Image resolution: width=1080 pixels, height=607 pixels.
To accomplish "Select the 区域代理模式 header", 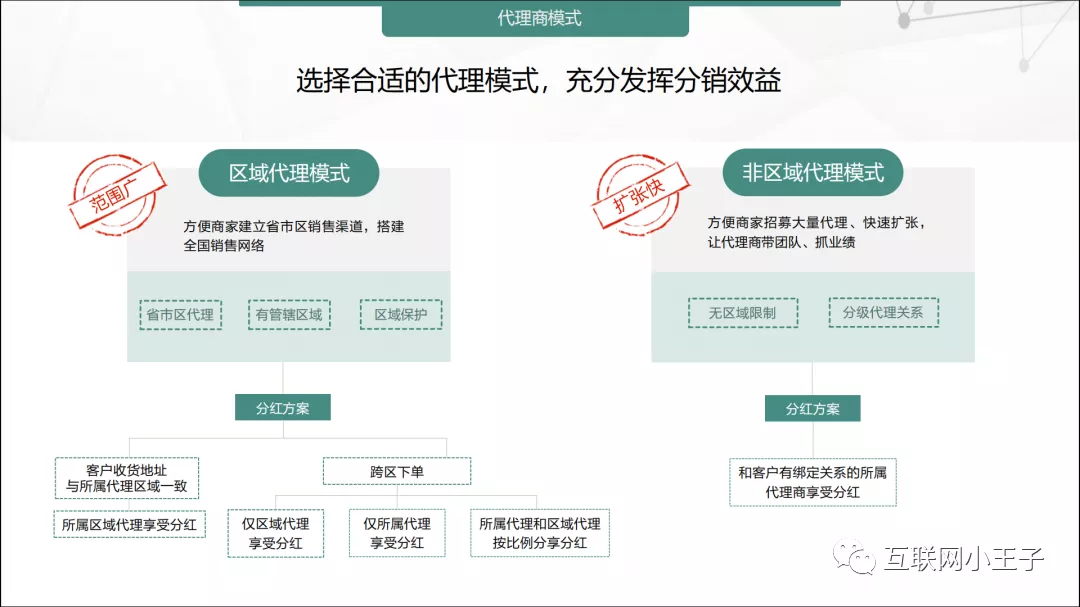I will click(x=290, y=172).
